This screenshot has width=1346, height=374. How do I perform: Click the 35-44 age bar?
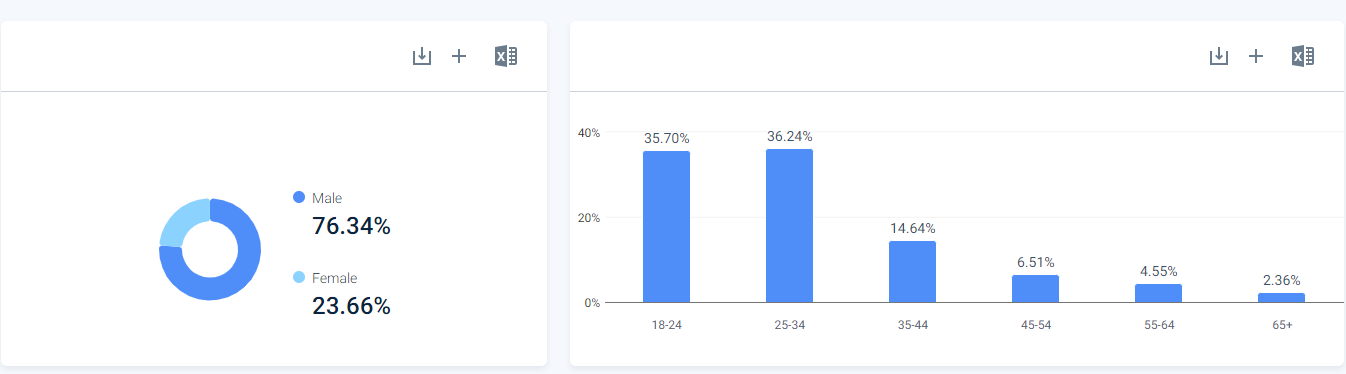912,272
